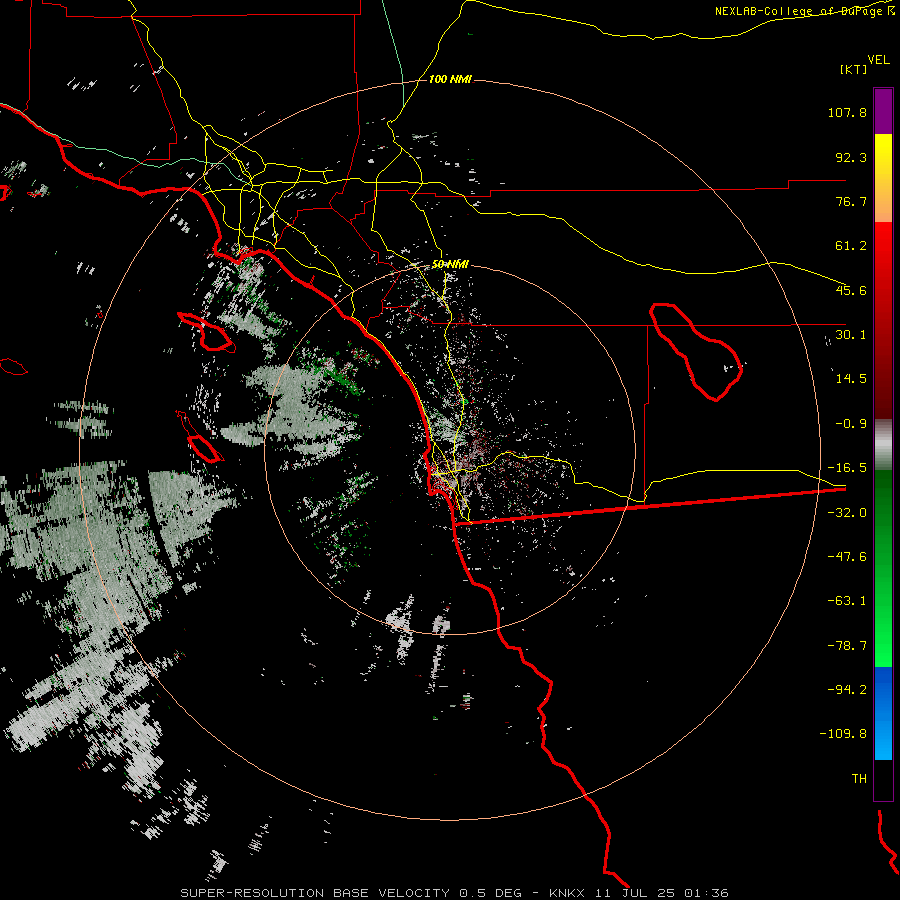
Task: Click the -47.6 velocity scale value
Action: pos(847,556)
